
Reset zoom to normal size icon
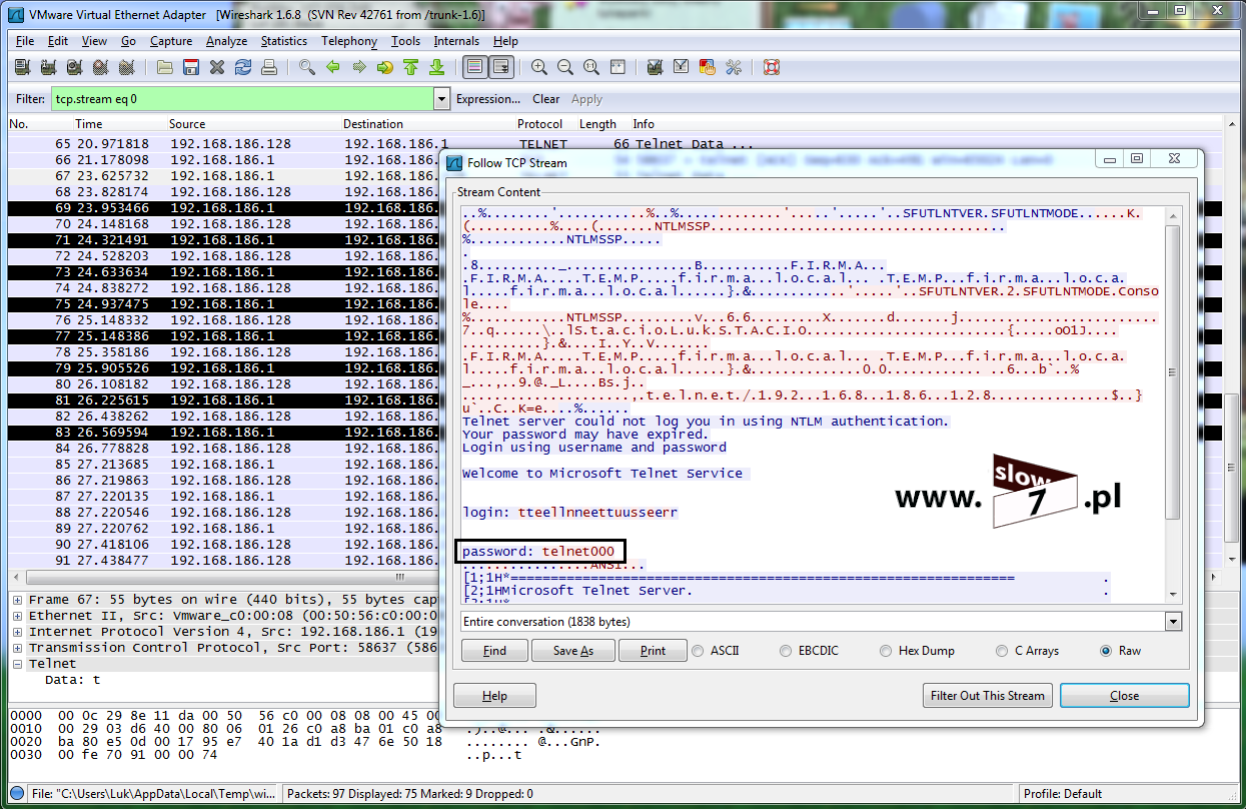(x=591, y=68)
